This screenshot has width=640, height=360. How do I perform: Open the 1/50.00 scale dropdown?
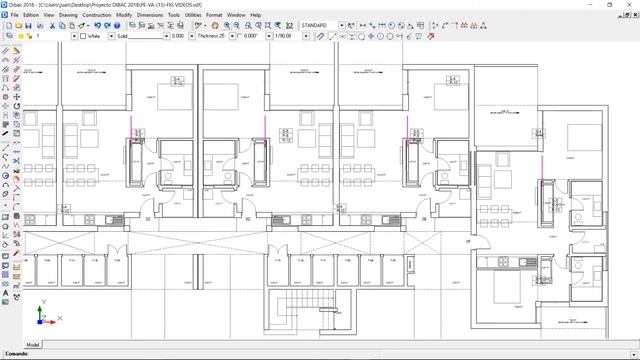306,36
